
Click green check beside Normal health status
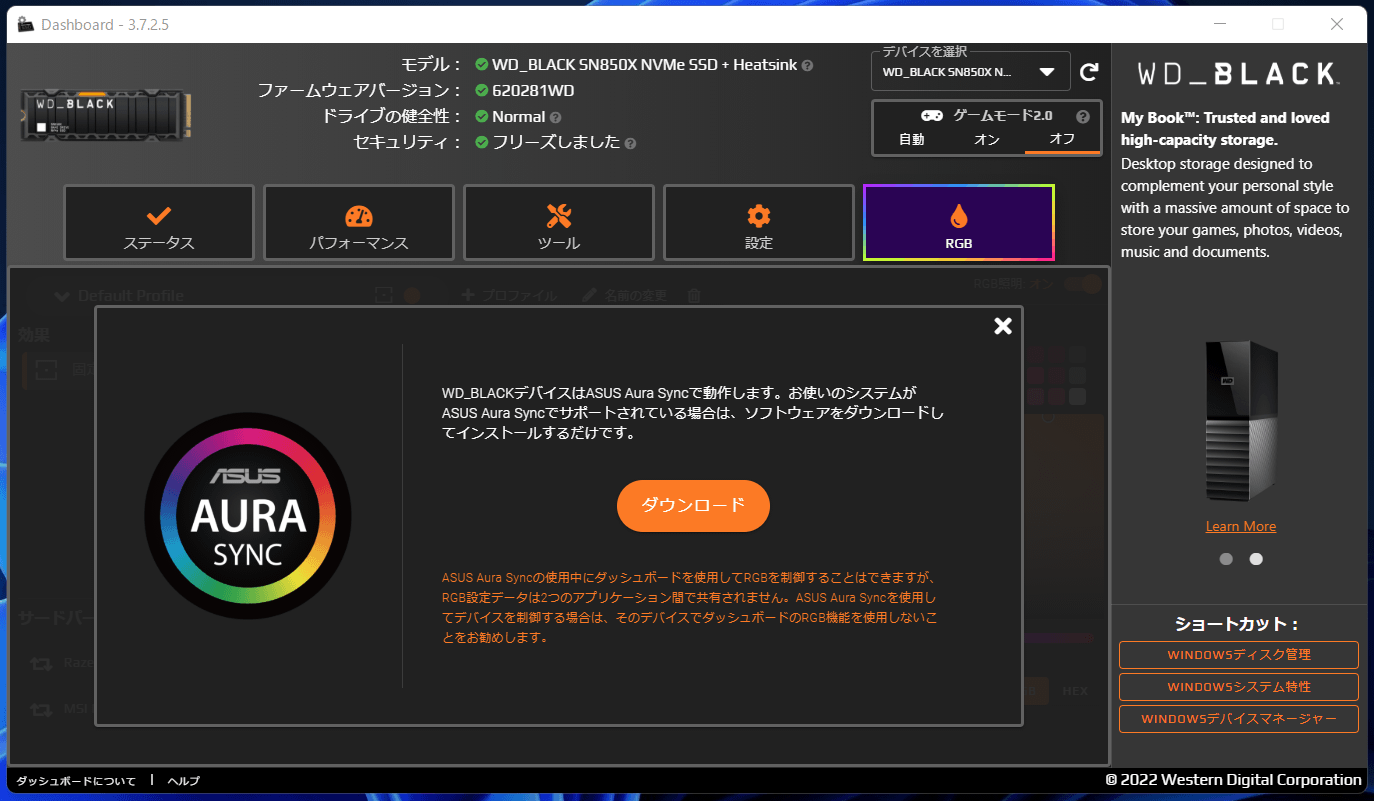(x=482, y=116)
